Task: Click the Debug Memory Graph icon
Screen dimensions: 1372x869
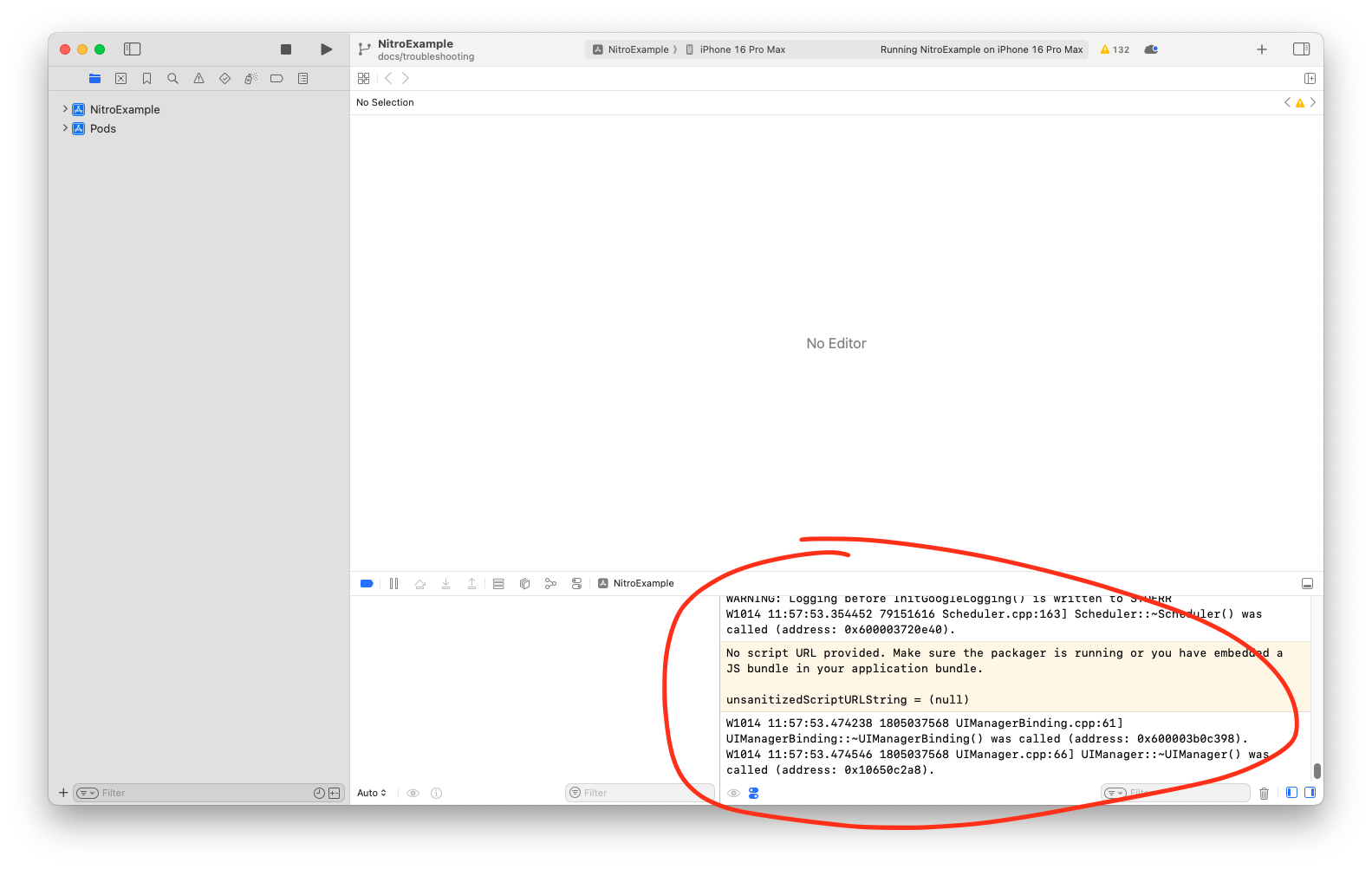Action: [550, 584]
